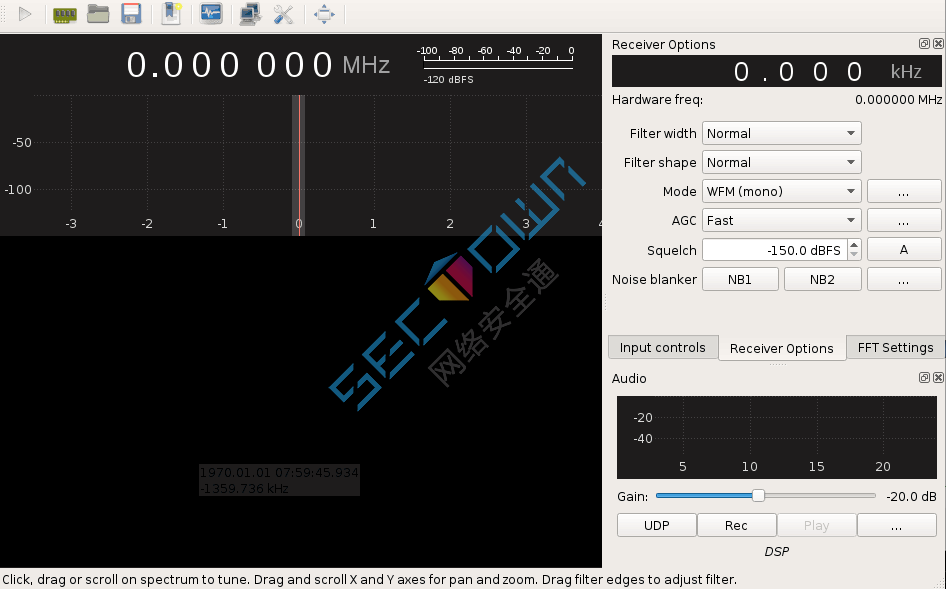946x589 pixels.
Task: Toggle noise blanker NB1
Action: [x=740, y=279]
